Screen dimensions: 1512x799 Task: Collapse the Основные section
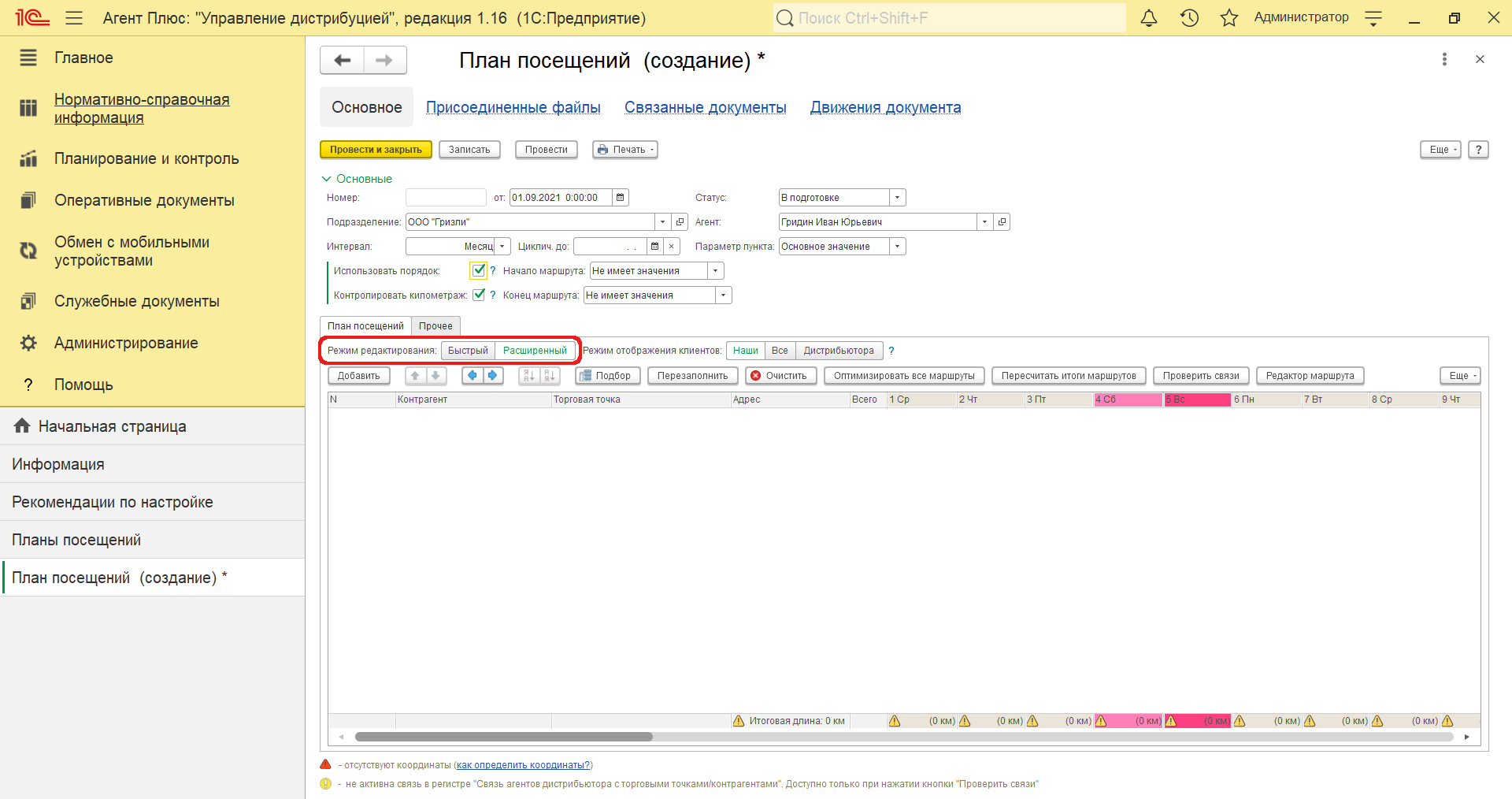point(357,179)
